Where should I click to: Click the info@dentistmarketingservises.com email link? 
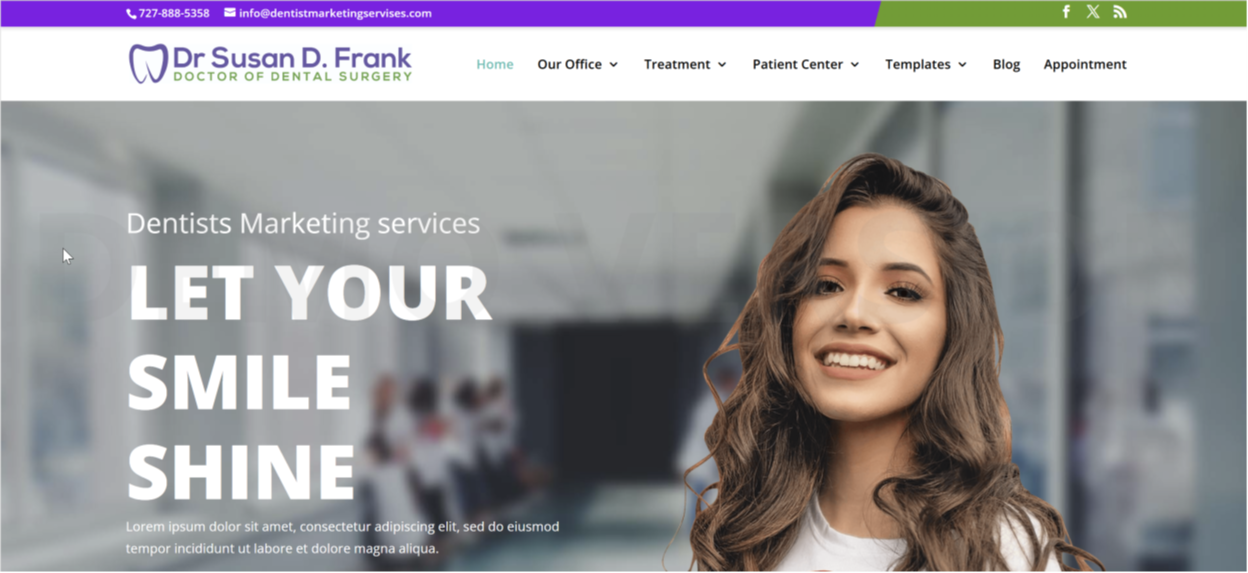(335, 13)
